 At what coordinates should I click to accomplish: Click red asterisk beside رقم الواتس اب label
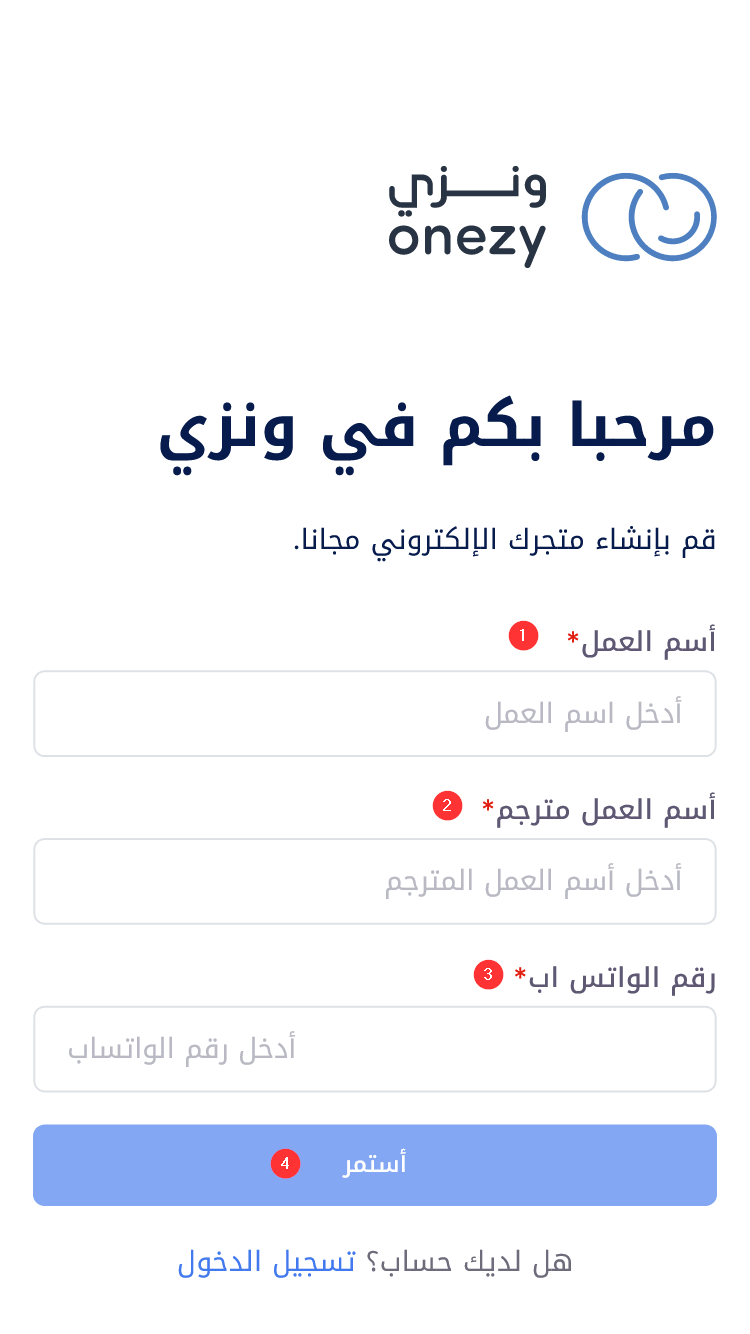(520, 973)
